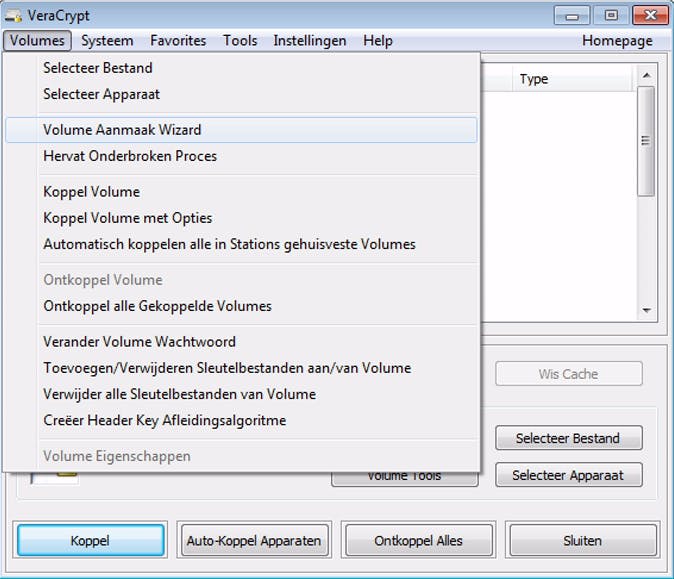Image resolution: width=674 pixels, height=579 pixels.
Task: Click the Selecteer Bestand button
Action: pyautogui.click(x=569, y=438)
